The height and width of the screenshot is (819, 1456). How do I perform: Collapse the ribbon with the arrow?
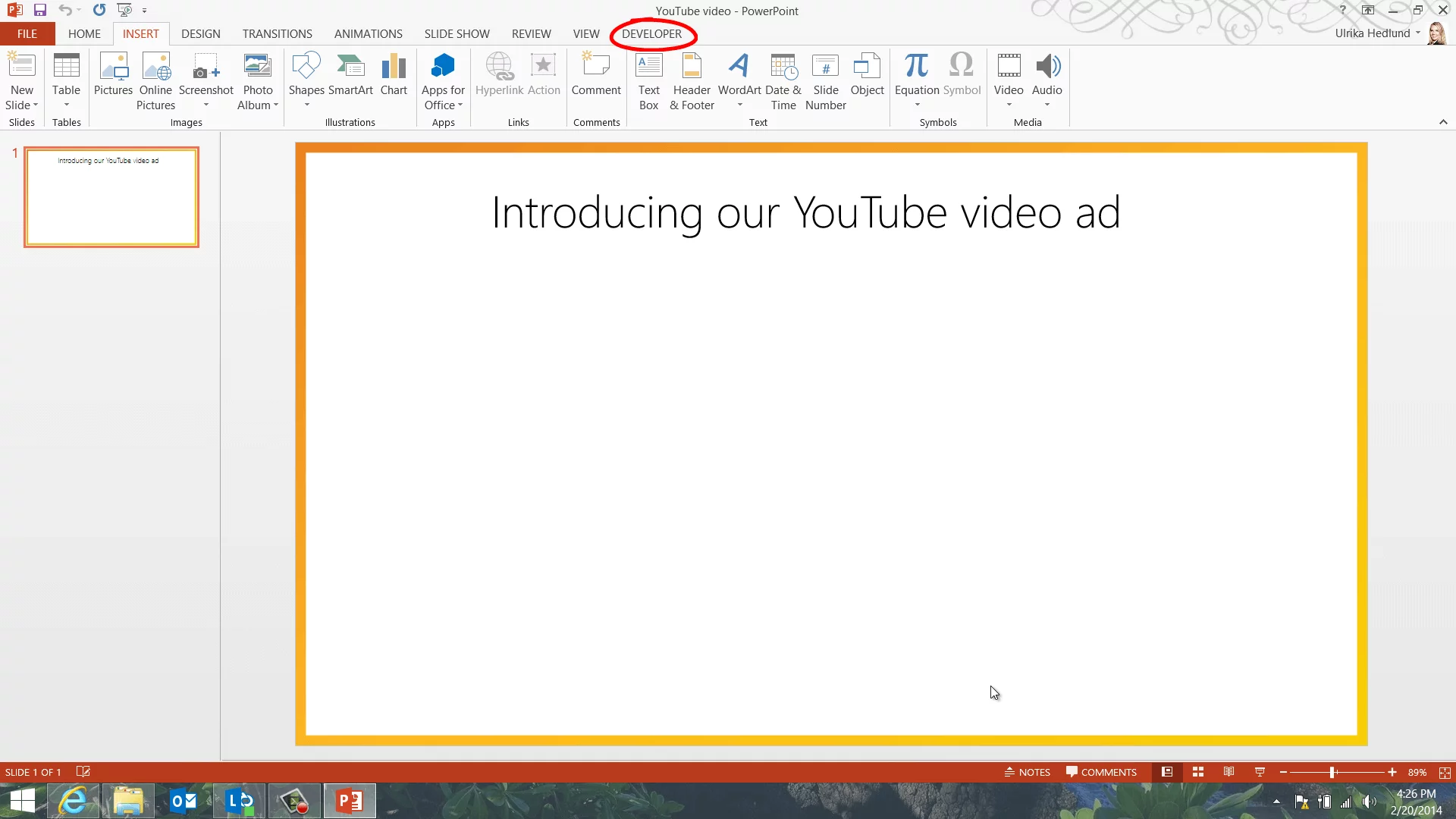[x=1443, y=122]
